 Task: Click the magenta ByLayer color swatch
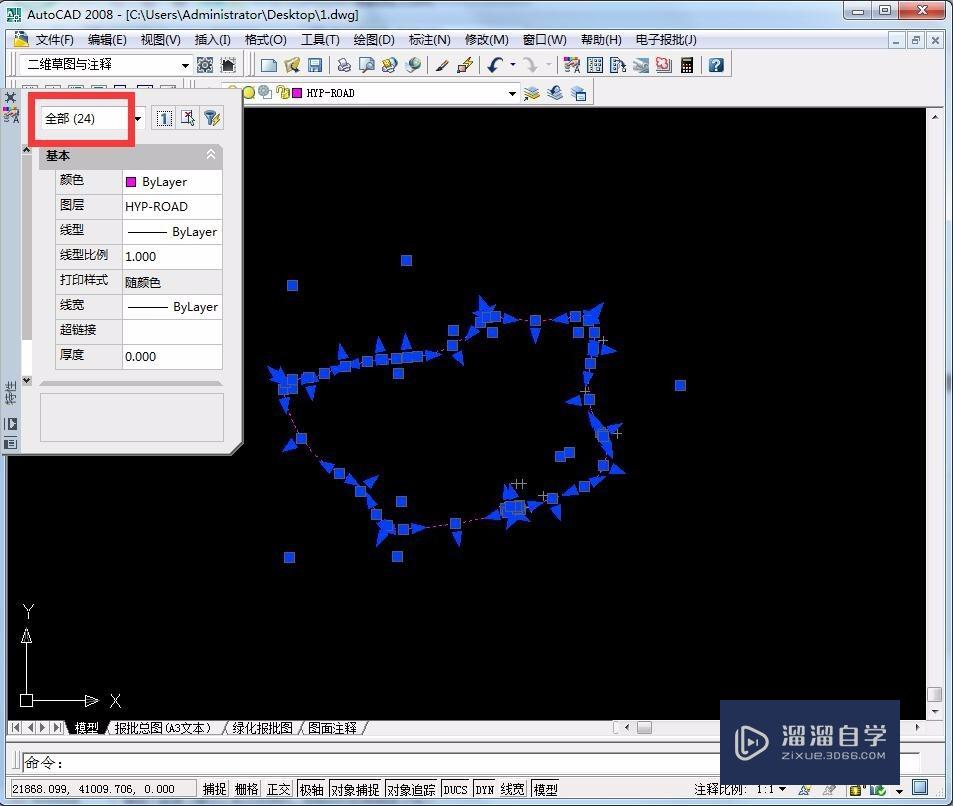[133, 181]
